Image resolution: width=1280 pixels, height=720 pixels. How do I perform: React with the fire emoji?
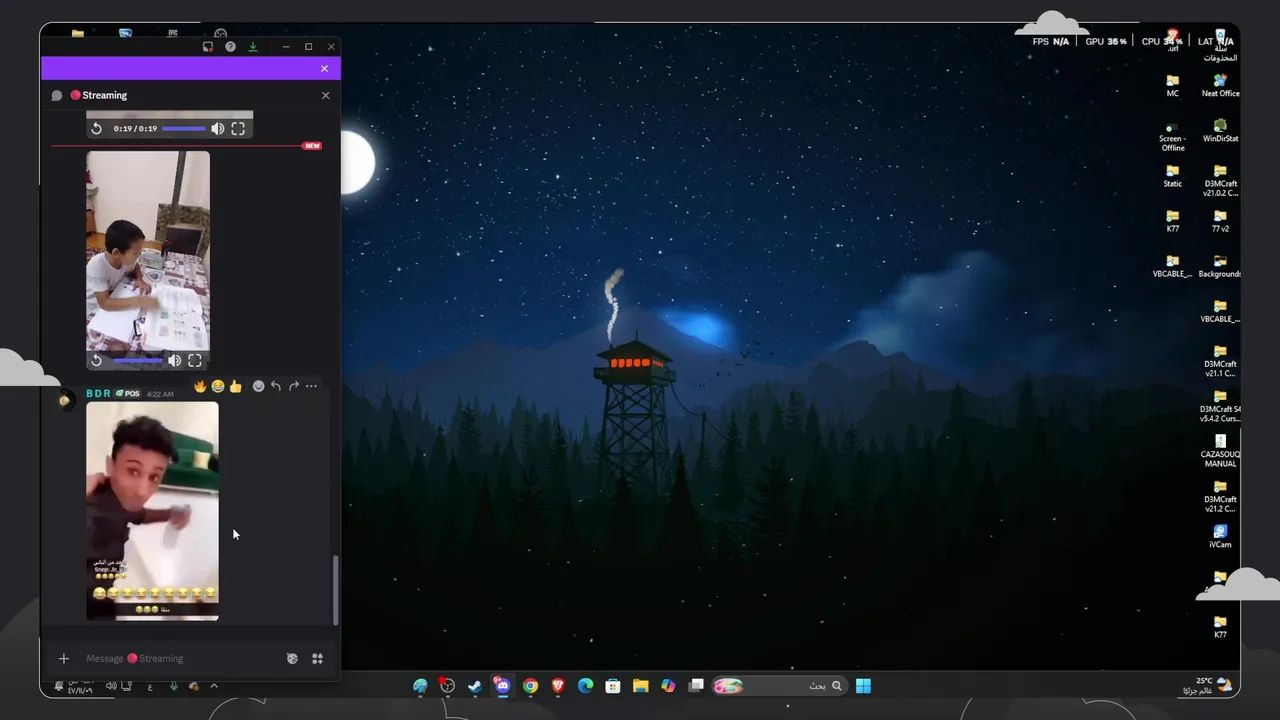pos(200,386)
